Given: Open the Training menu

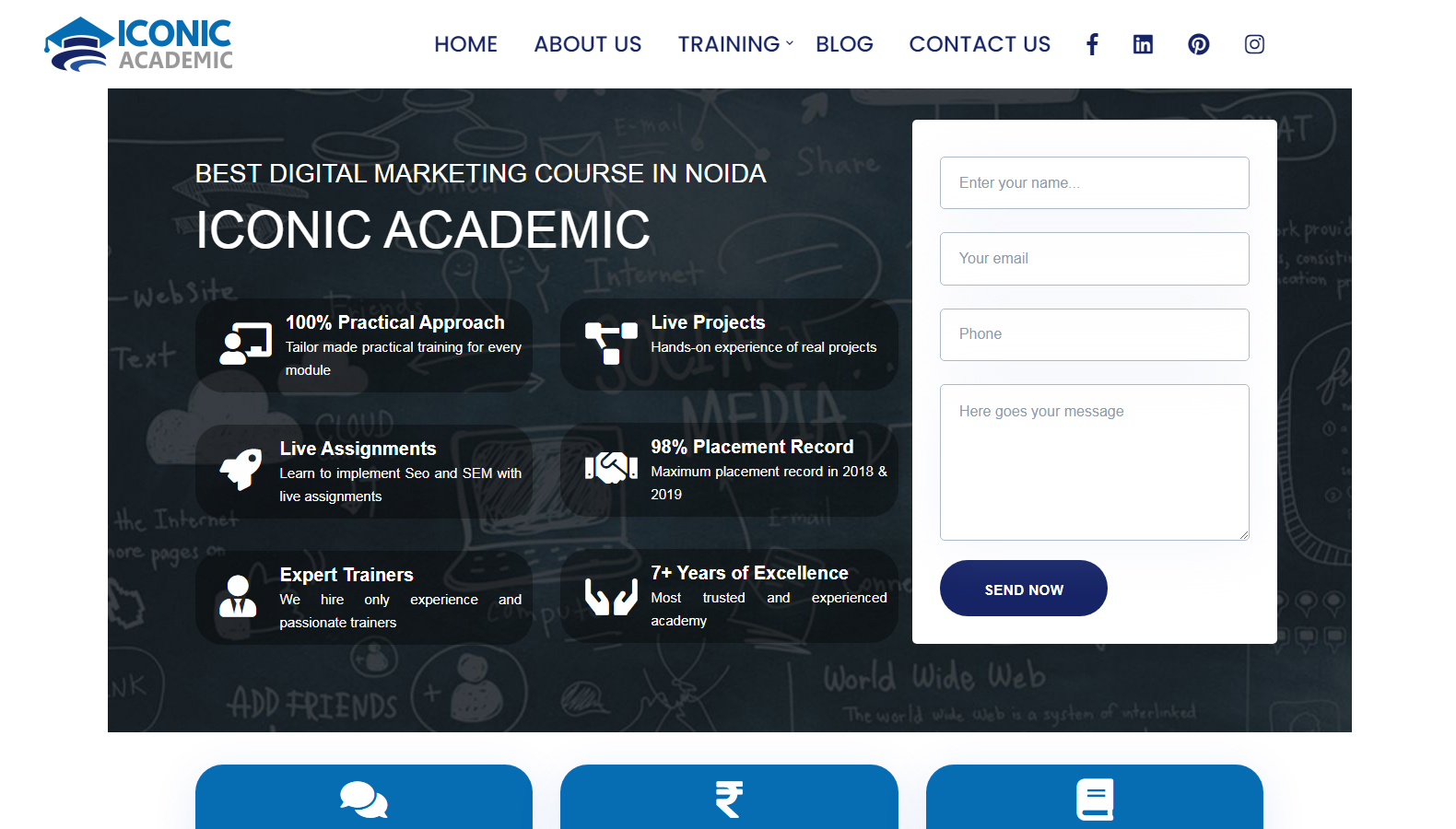Looking at the screenshot, I should click(x=729, y=44).
